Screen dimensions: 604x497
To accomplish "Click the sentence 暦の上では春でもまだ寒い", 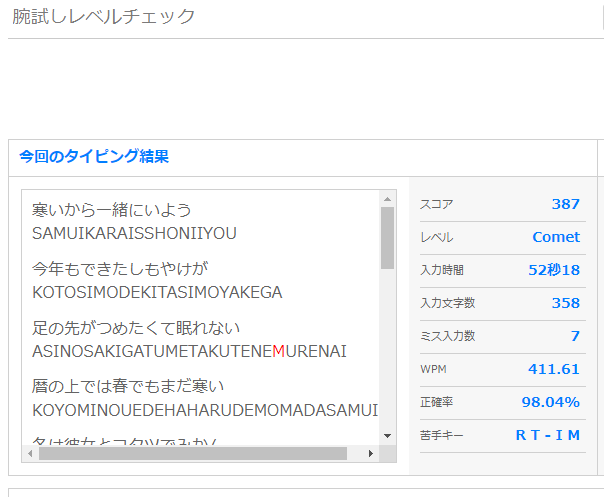I will pos(129,386).
